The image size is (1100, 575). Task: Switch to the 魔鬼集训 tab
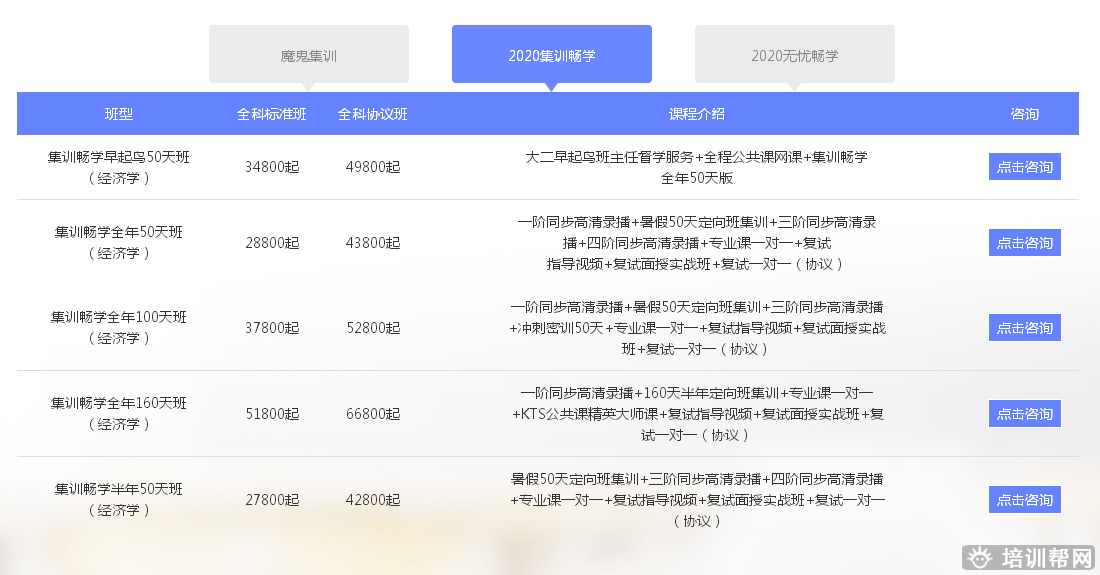[x=308, y=55]
